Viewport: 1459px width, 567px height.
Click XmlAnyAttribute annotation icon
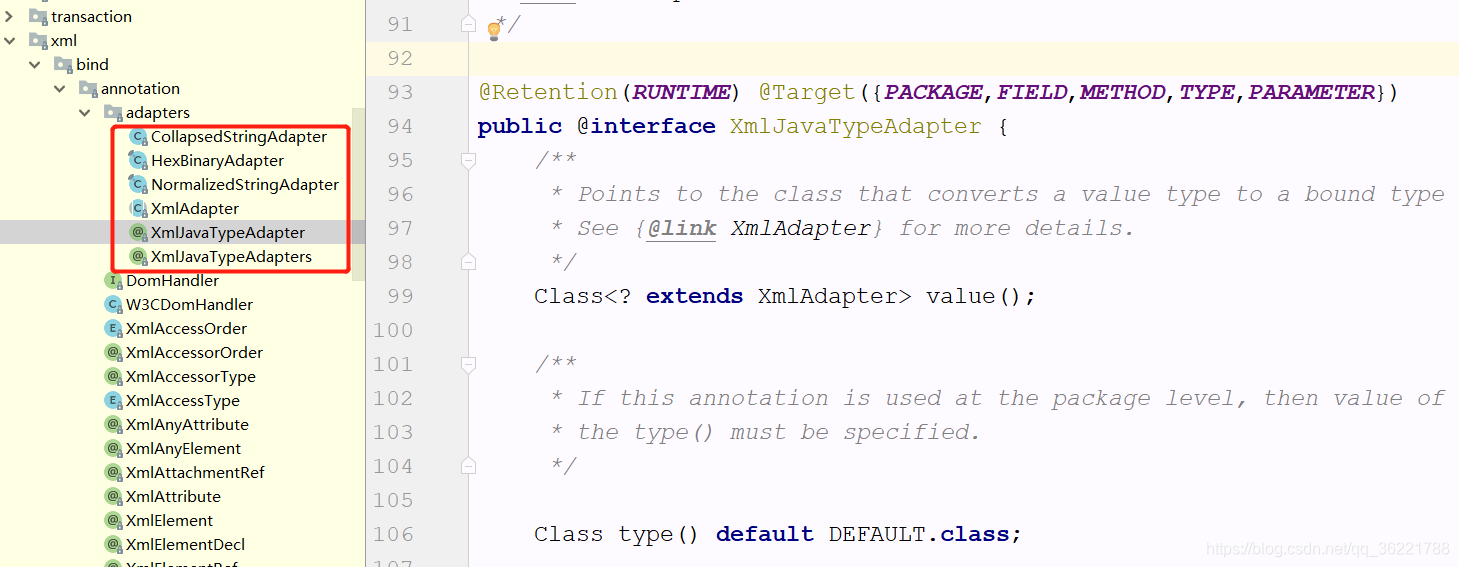113,424
